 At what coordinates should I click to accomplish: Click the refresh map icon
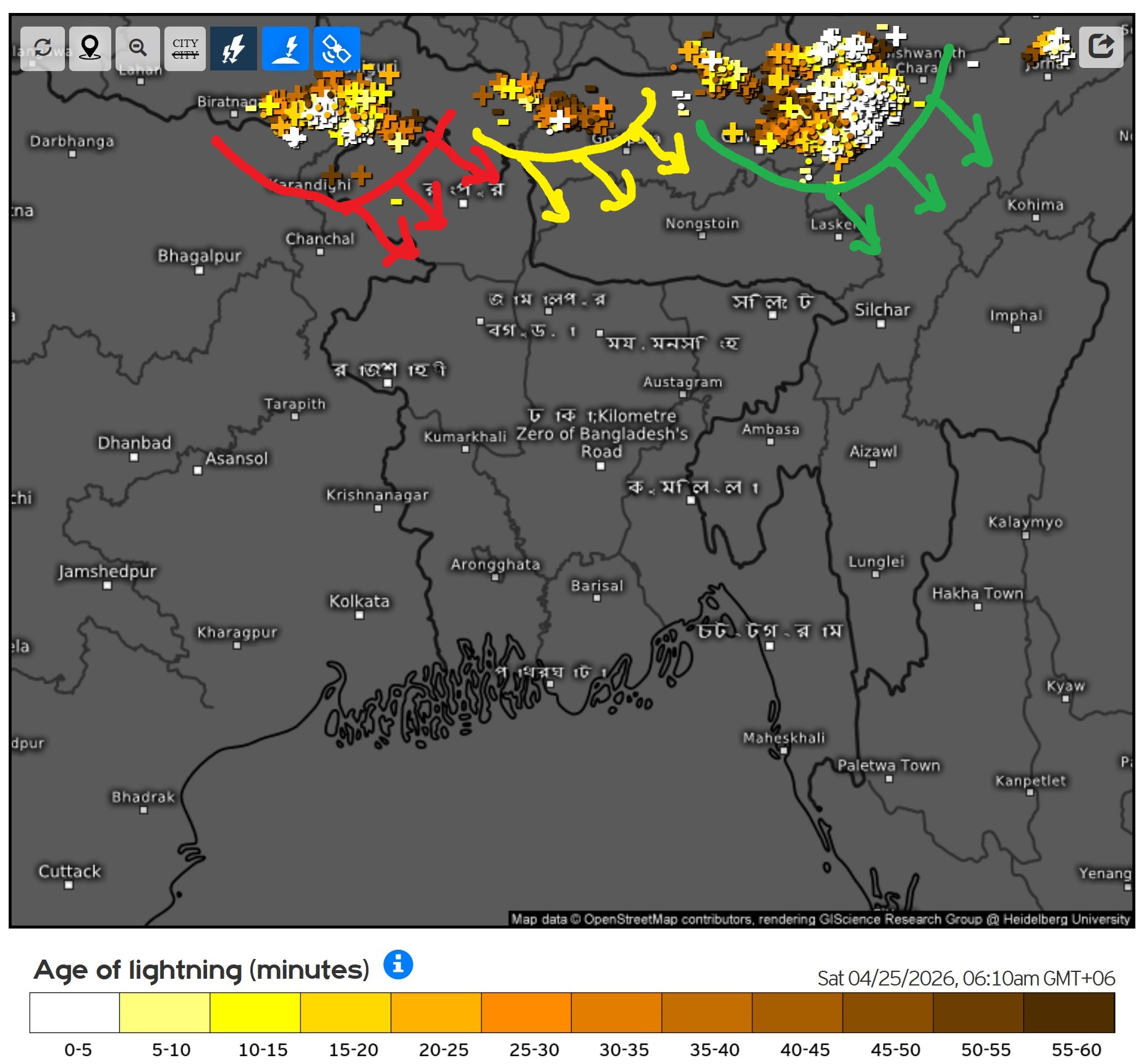pyautogui.click(x=42, y=48)
